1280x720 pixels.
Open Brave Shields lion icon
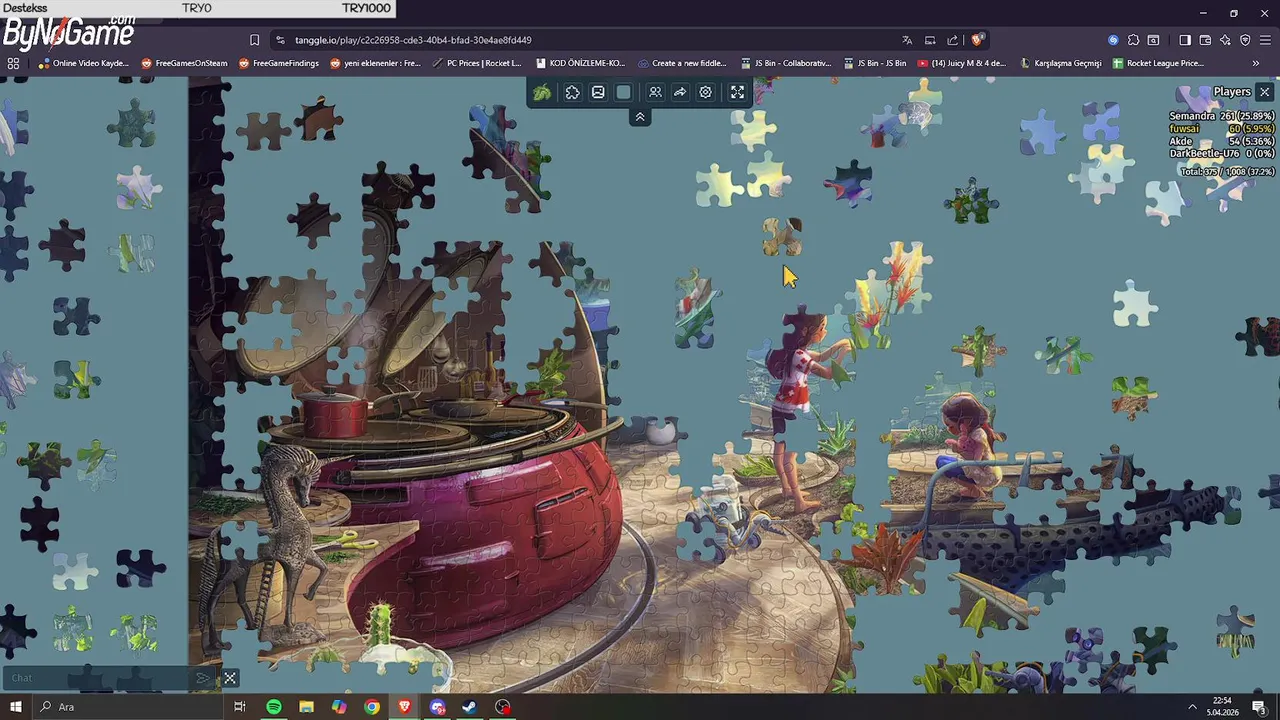point(977,40)
